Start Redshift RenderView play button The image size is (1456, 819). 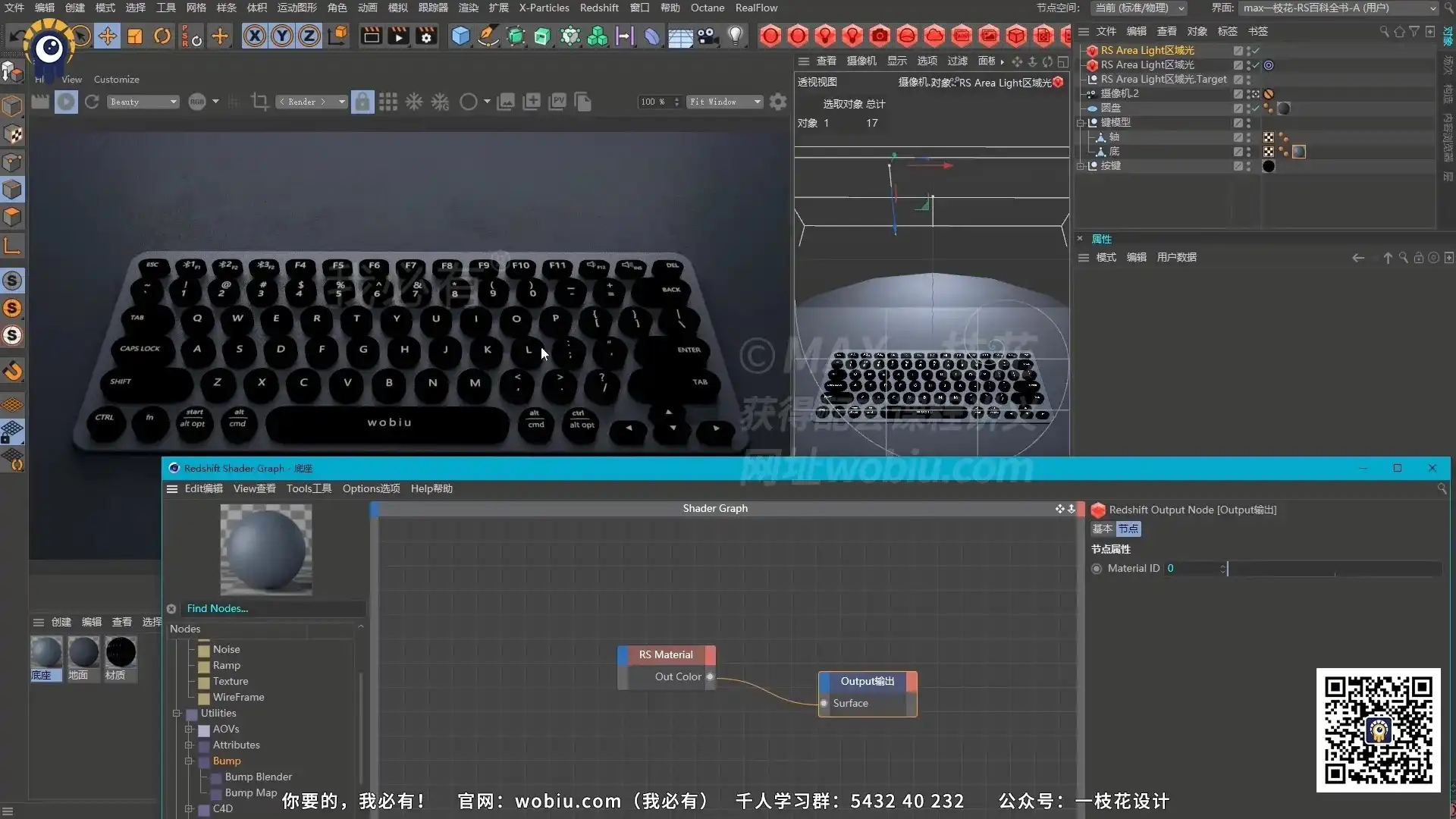click(66, 102)
